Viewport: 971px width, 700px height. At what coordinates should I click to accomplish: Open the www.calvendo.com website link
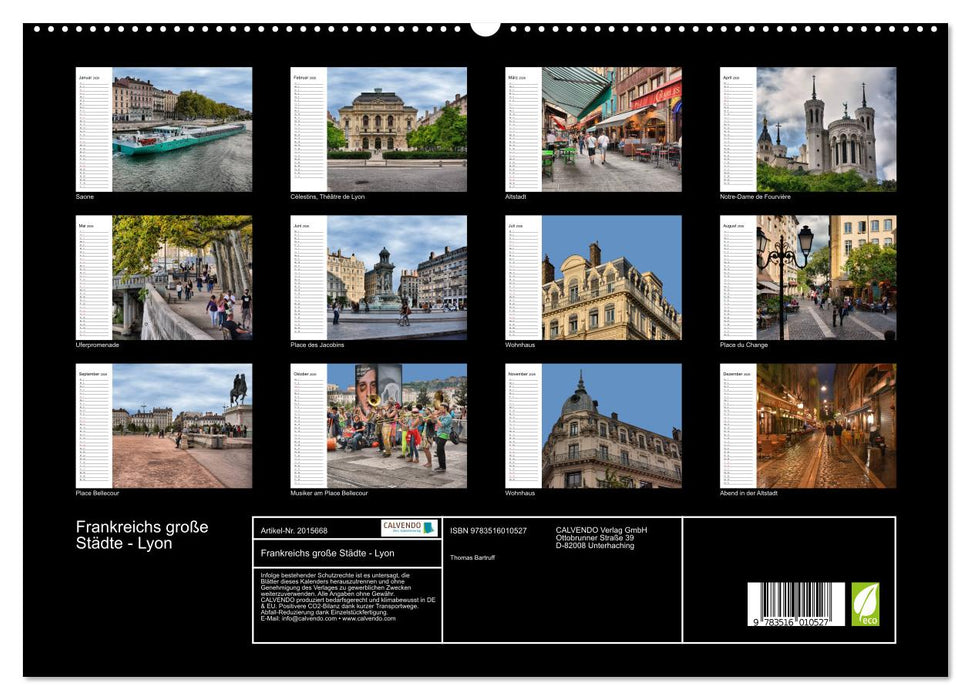[x=368, y=619]
